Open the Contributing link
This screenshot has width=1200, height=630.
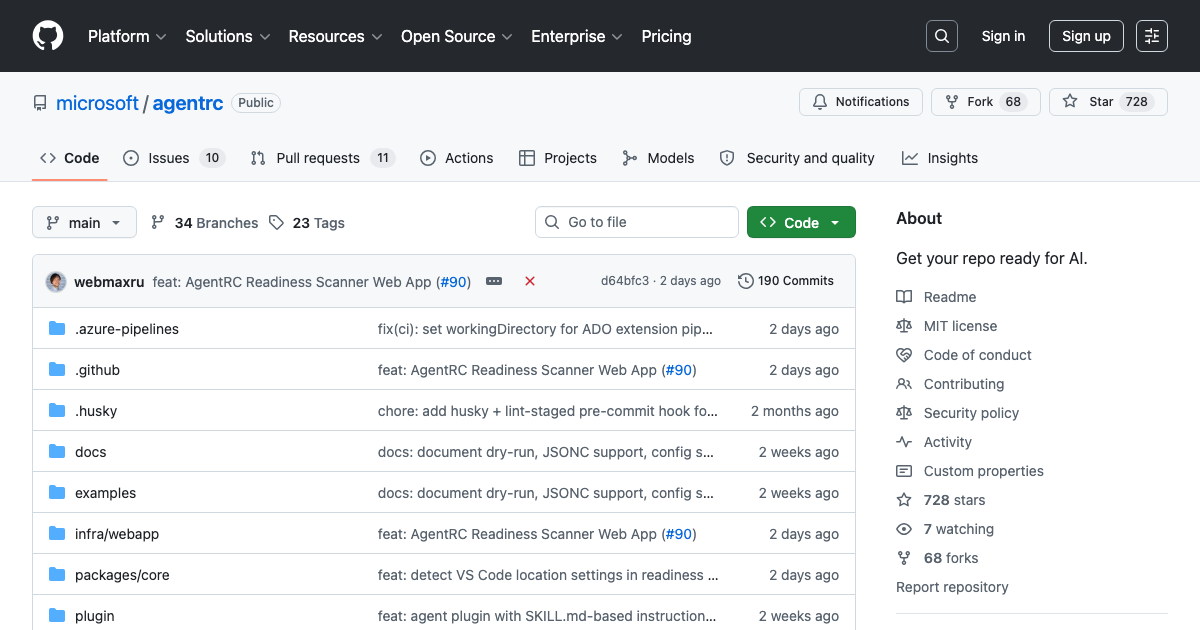pyautogui.click(x=950, y=384)
